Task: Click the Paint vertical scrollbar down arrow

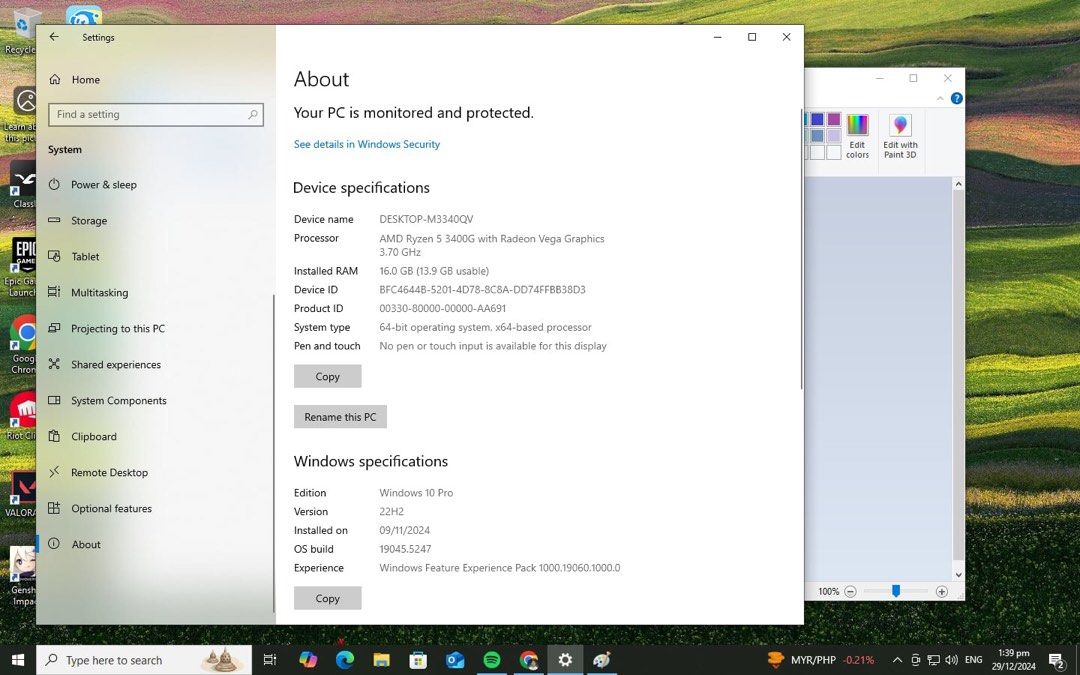Action: [x=958, y=574]
